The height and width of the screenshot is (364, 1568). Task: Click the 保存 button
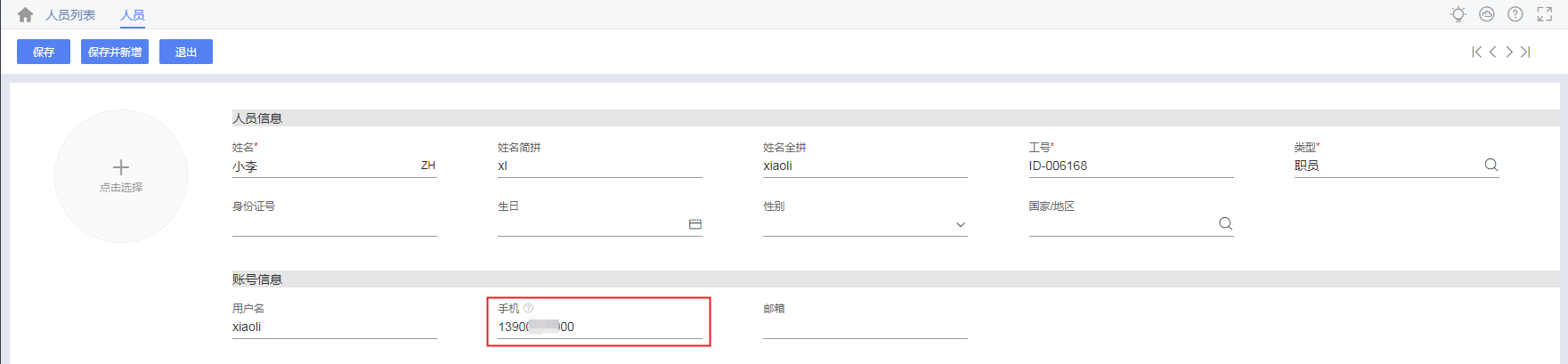click(44, 53)
